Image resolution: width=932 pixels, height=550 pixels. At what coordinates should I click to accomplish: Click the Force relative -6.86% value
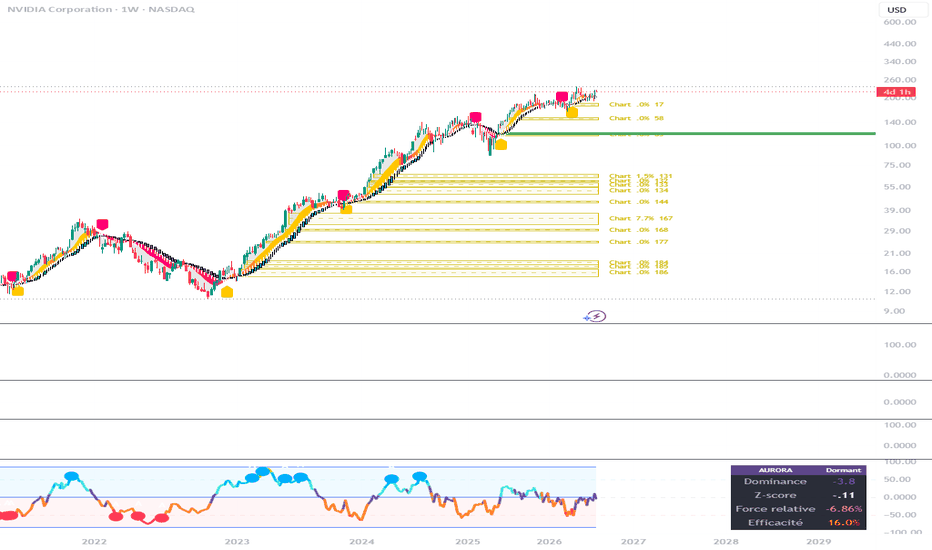point(843,509)
